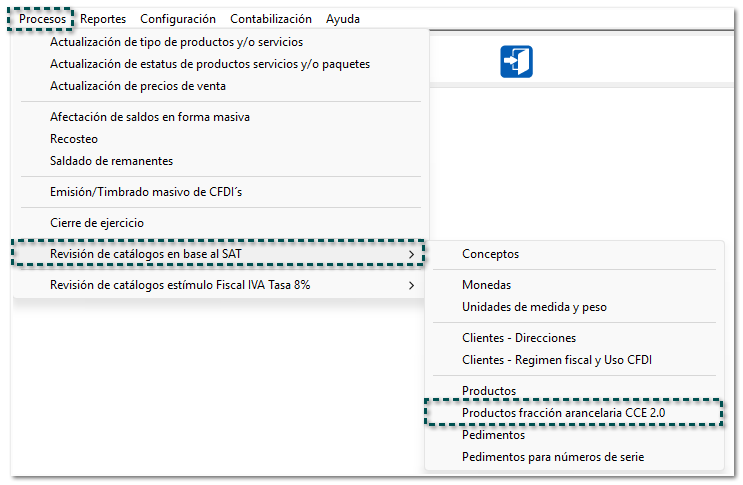
Task: Select Actualización de tipo de productos y/o servicios
Action: pyautogui.click(x=176, y=42)
